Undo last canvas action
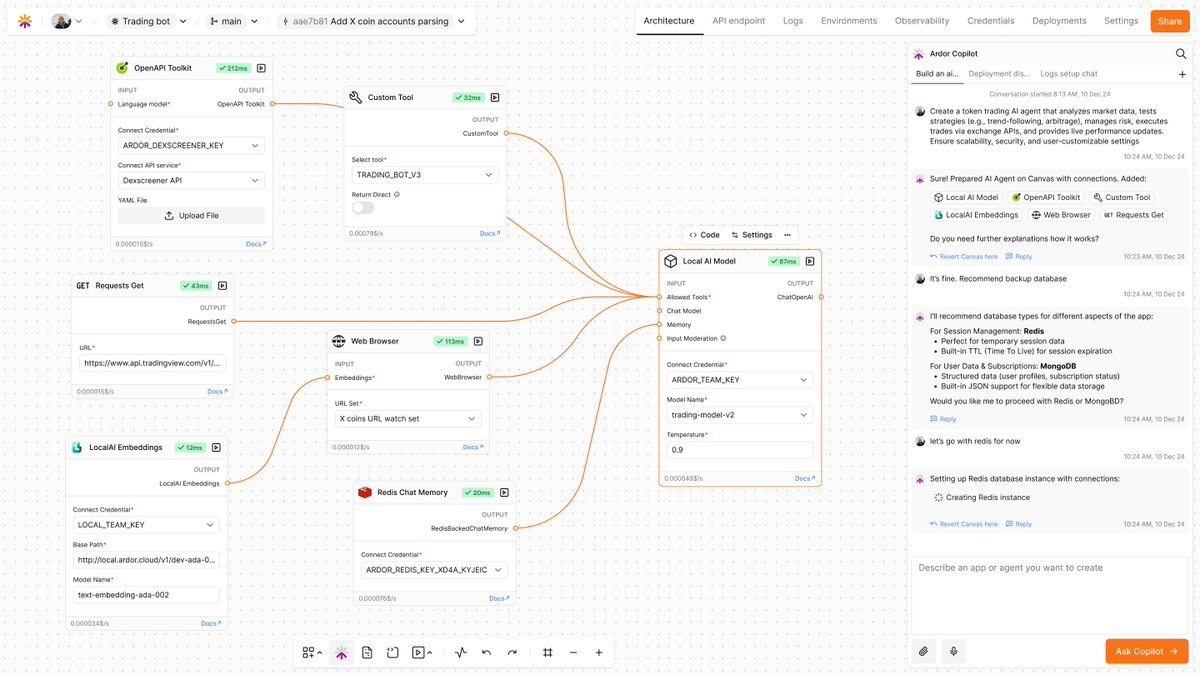 tap(486, 652)
